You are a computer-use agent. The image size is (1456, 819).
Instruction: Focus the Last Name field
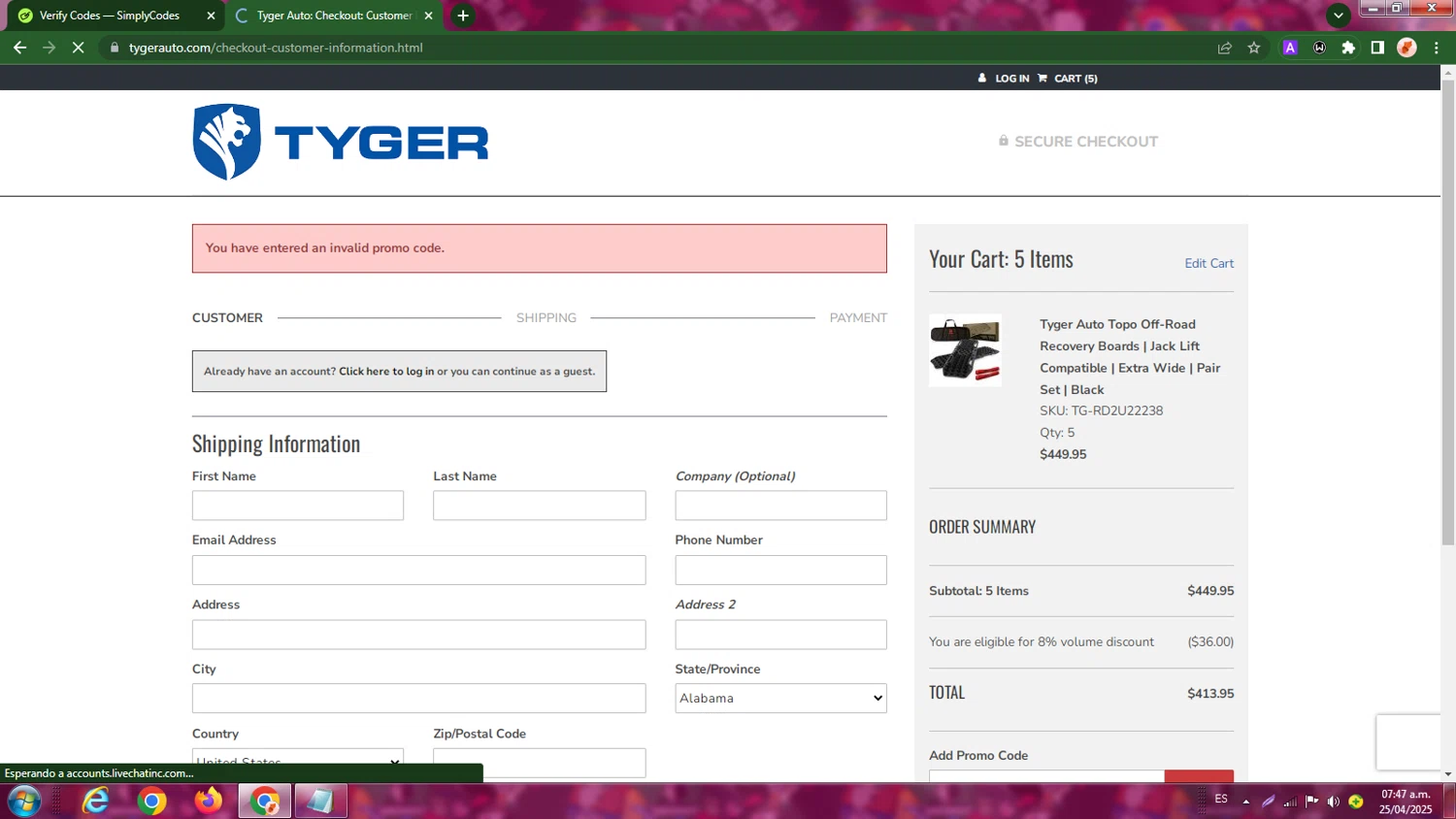point(540,506)
